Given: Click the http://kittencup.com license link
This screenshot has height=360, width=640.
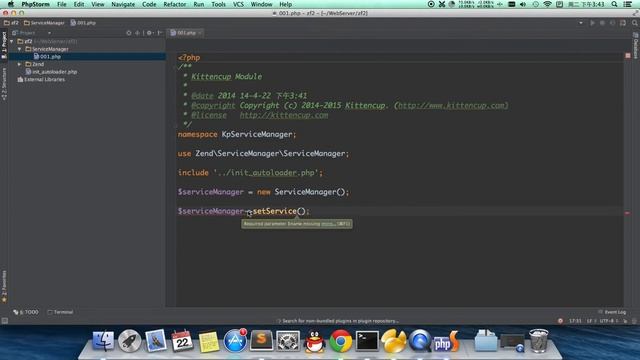Looking at the screenshot, I should [284, 115].
